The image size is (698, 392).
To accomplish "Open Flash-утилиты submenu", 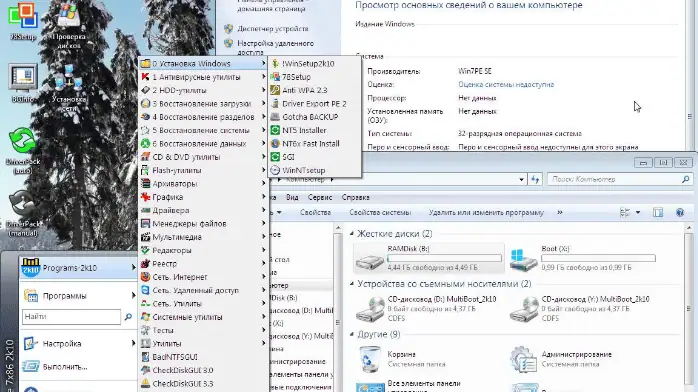I will click(203, 170).
